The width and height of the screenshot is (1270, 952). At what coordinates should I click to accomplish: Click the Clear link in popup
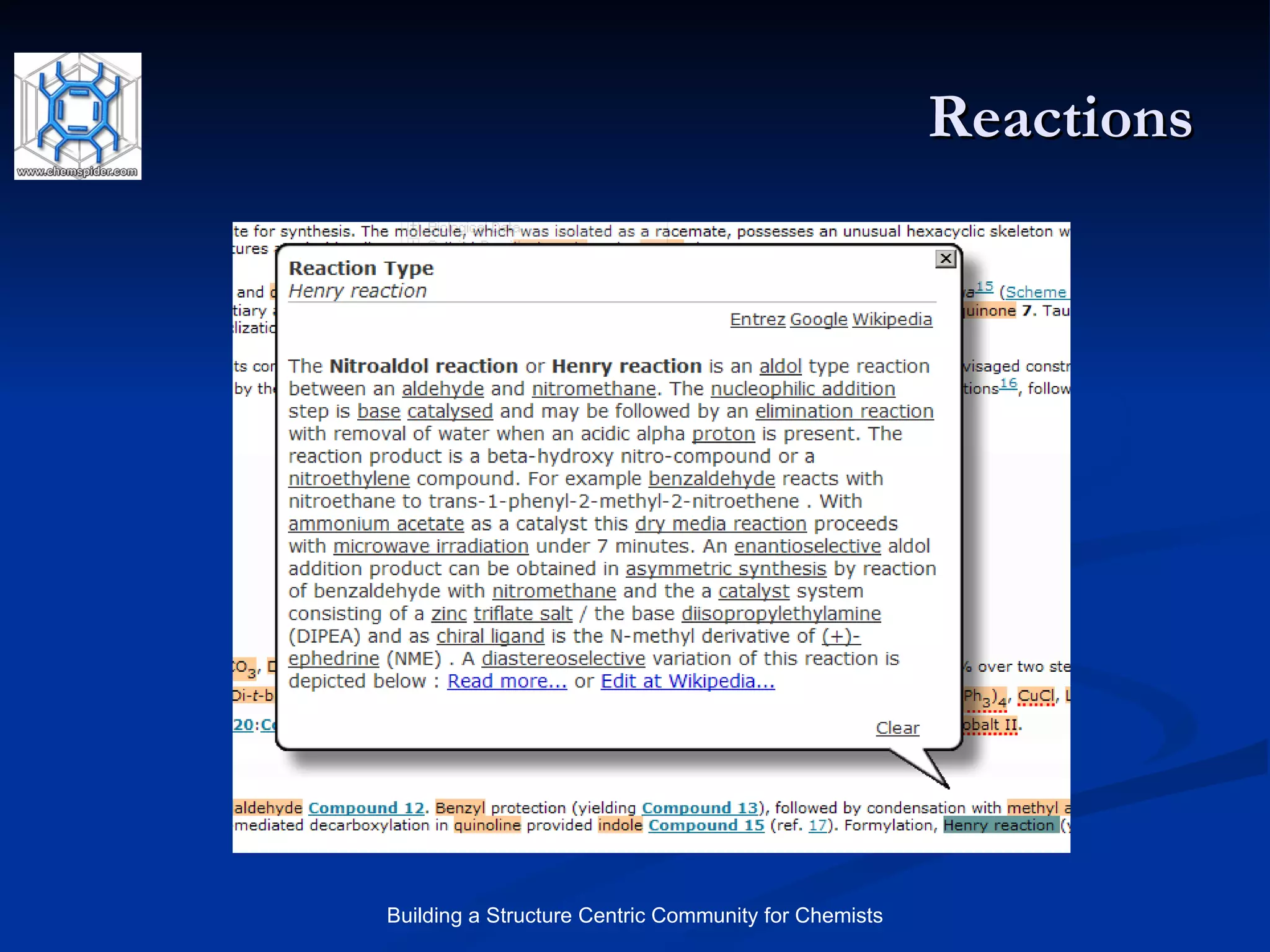(x=897, y=728)
